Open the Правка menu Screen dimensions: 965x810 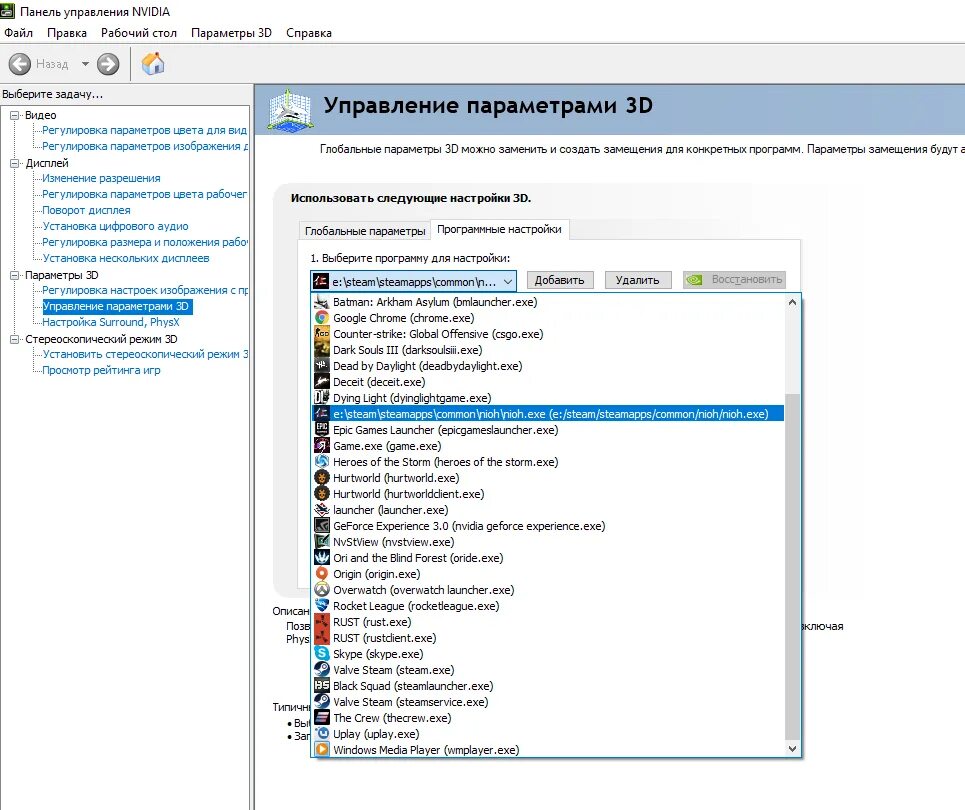(66, 33)
